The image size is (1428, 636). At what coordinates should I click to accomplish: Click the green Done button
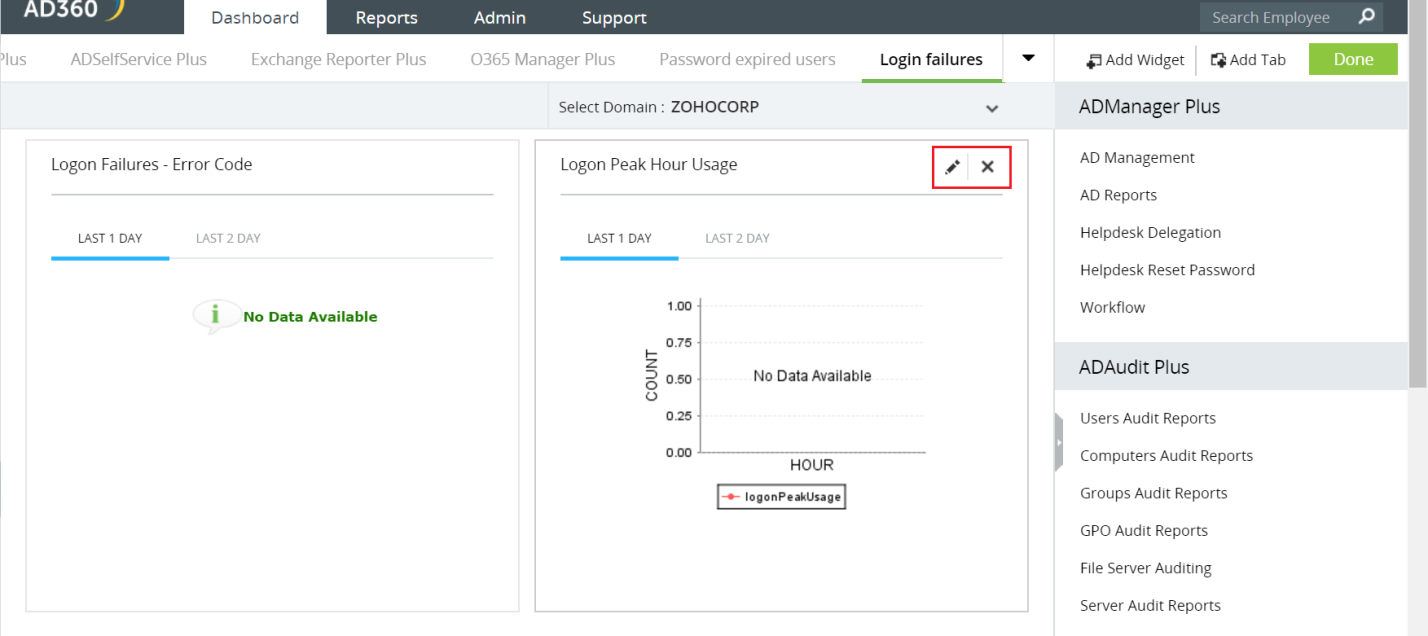tap(1353, 59)
